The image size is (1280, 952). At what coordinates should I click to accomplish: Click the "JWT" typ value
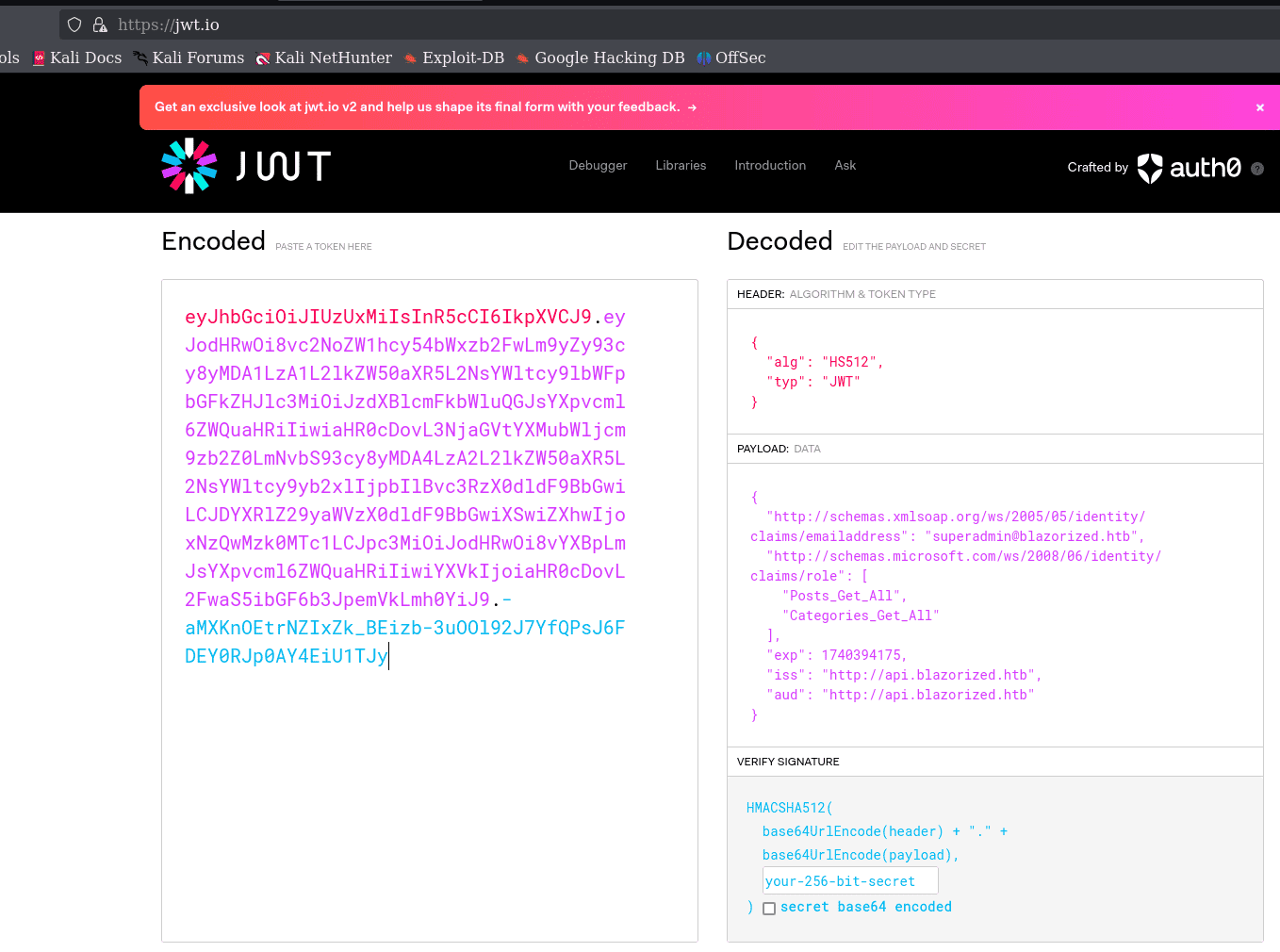point(841,382)
